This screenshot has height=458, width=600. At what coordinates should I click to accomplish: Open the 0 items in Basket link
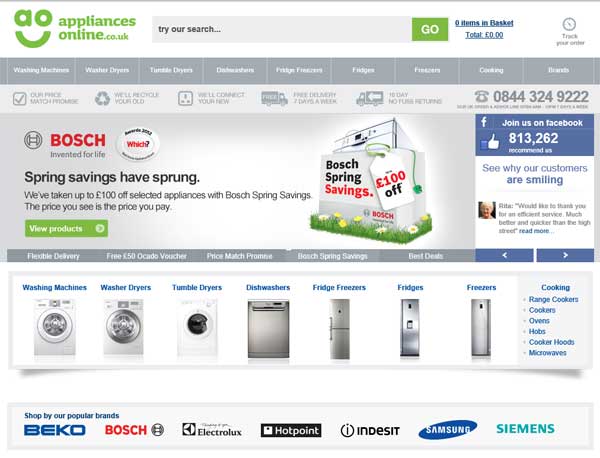coord(484,23)
